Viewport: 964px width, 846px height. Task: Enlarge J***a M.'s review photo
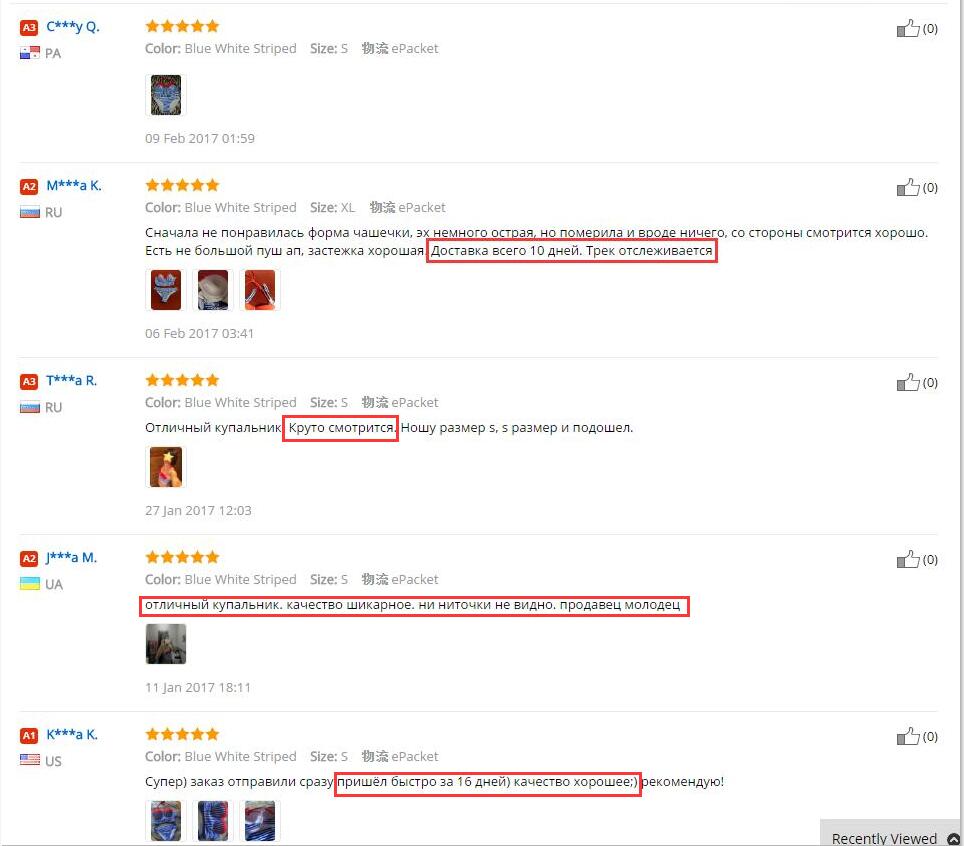[166, 644]
